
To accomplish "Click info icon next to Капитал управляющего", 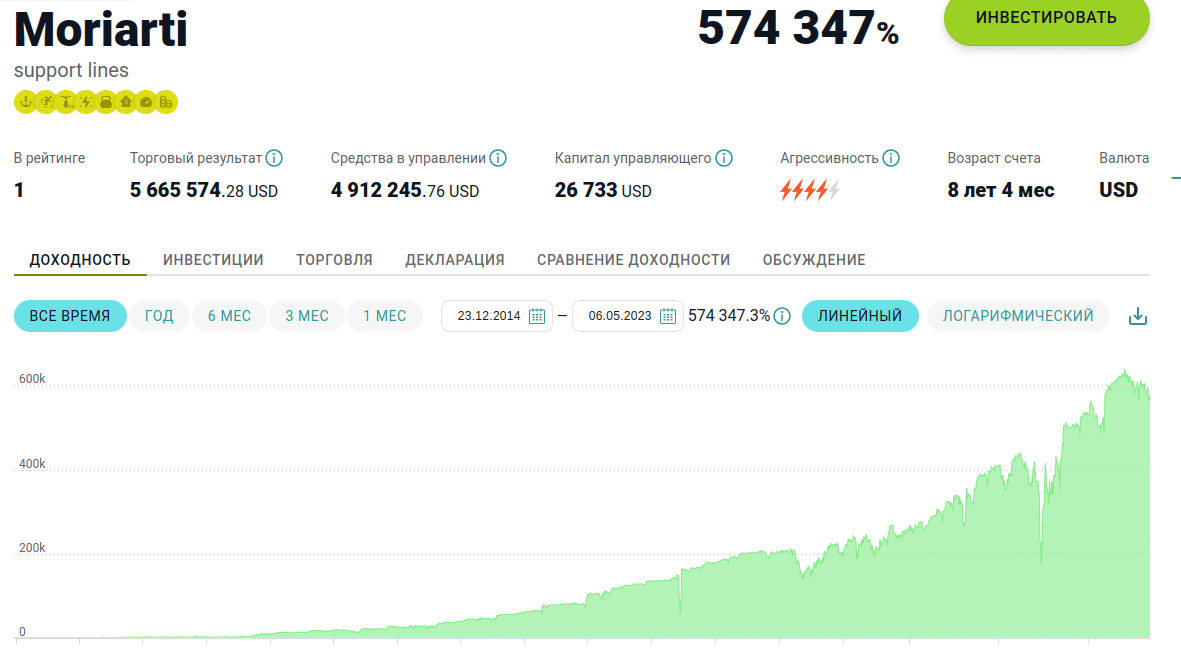I will tap(724, 158).
